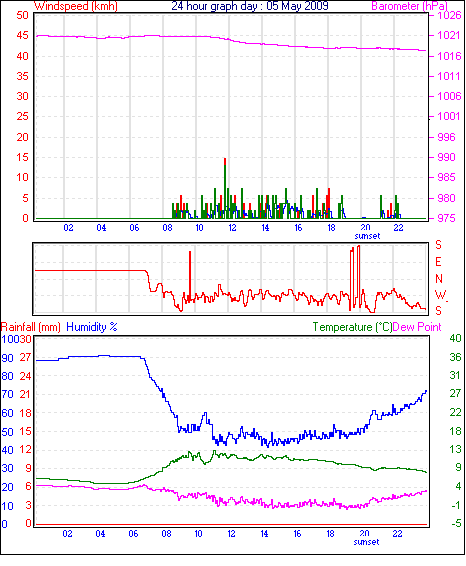466x566 pixels.
Task: Click the Rainfall (mm) legend label
Action: point(31,327)
